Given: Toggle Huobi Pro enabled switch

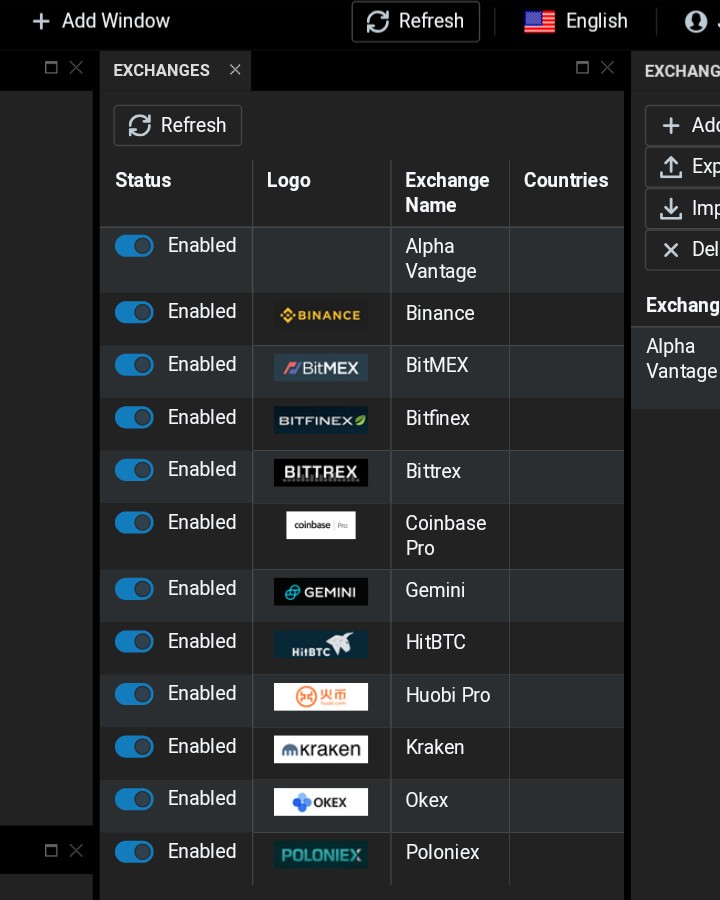Looking at the screenshot, I should point(134,694).
